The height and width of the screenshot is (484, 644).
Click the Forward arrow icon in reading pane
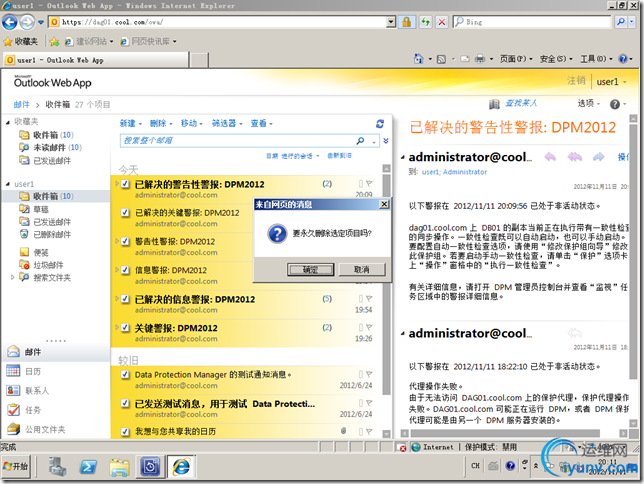[598, 157]
